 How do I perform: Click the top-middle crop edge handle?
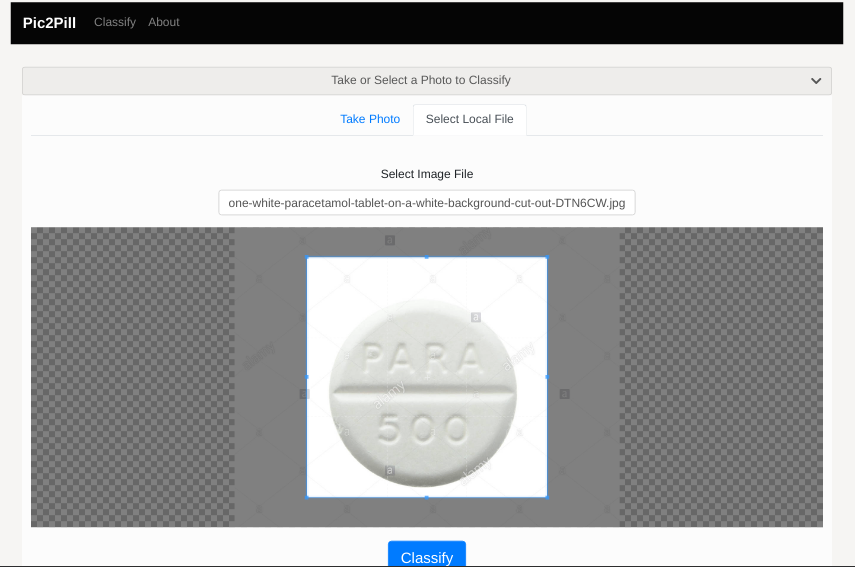pos(426,257)
